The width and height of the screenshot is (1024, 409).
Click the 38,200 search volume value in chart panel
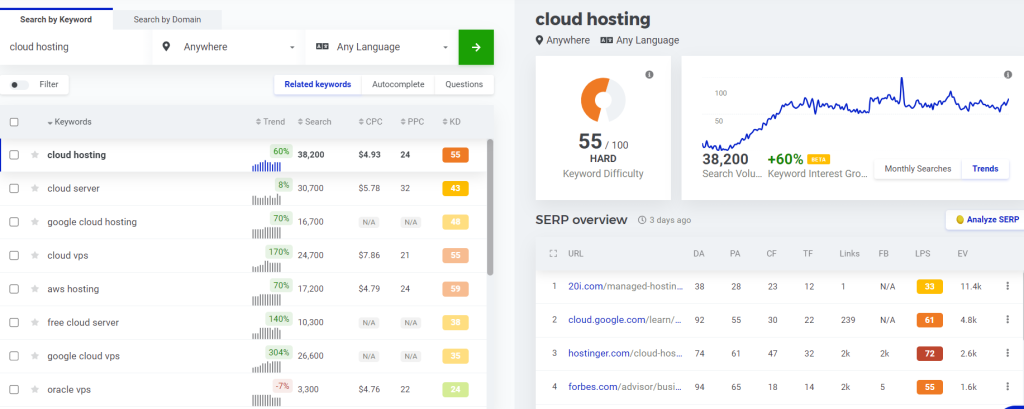click(726, 159)
